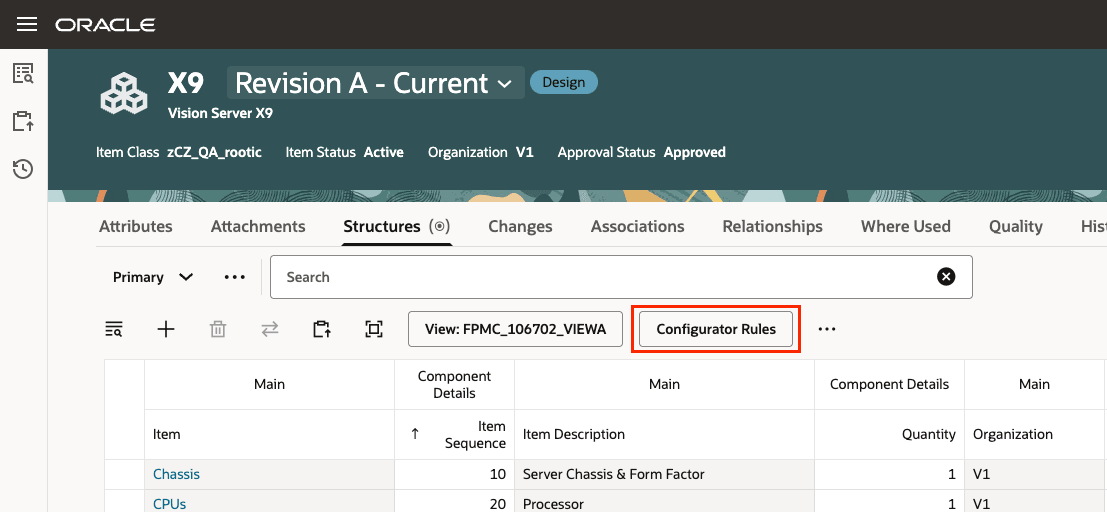This screenshot has width=1107, height=512.
Task: Click the Approved approval status value
Action: tap(695, 152)
